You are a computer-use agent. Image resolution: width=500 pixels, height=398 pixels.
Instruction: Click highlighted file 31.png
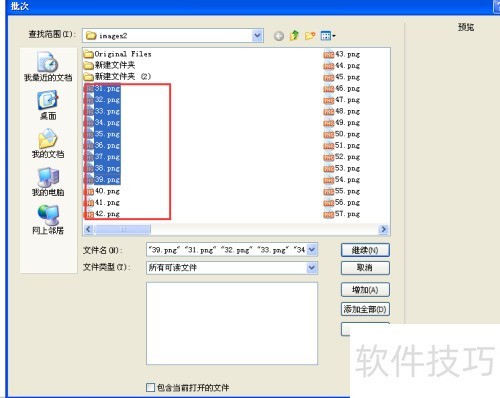coord(103,89)
